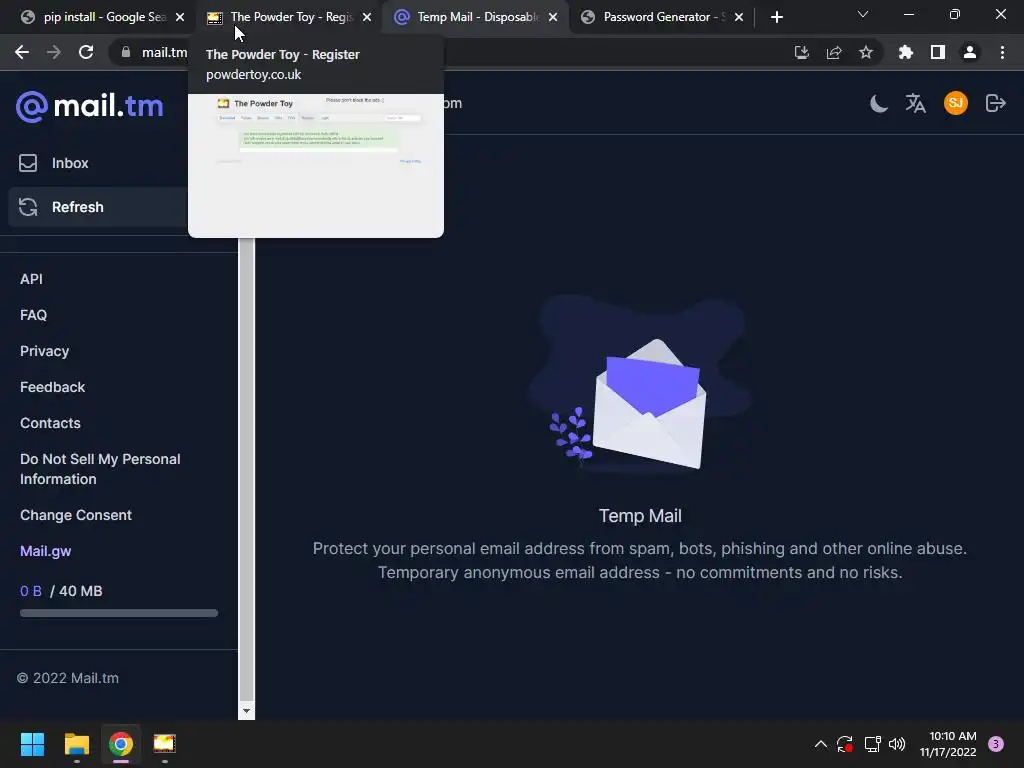Click the sync tray icon with red dot
Image resolution: width=1024 pixels, height=768 pixels.
(845, 744)
